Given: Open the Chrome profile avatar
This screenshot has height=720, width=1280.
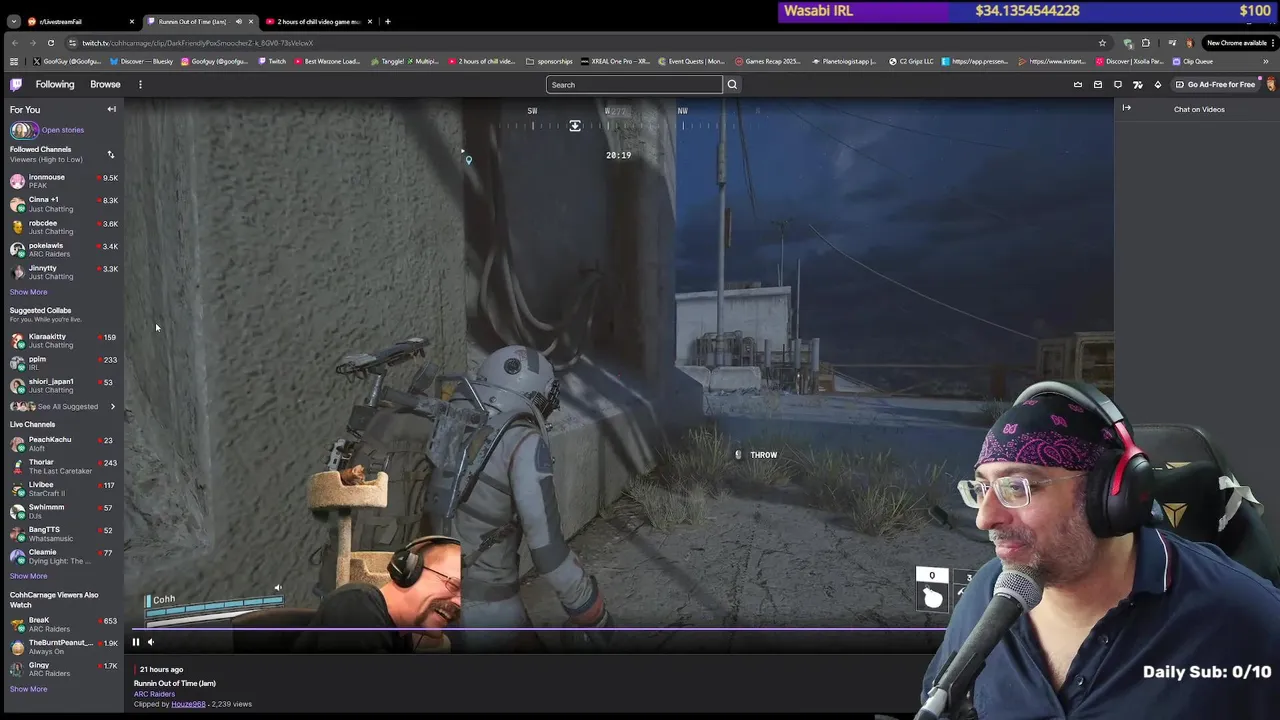Looking at the screenshot, I should pyautogui.click(x=1189, y=43).
